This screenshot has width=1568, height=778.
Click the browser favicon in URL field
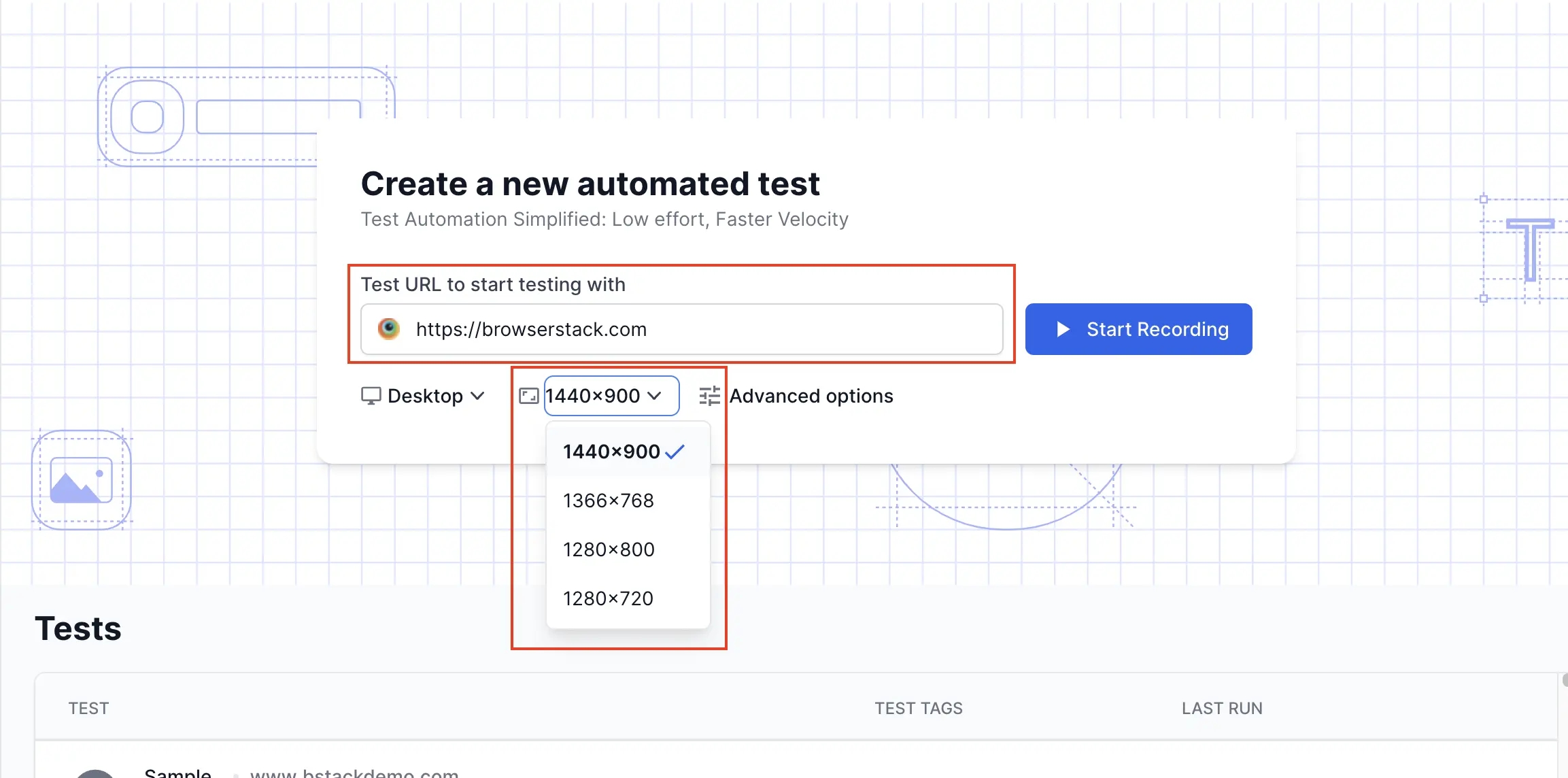(x=389, y=329)
